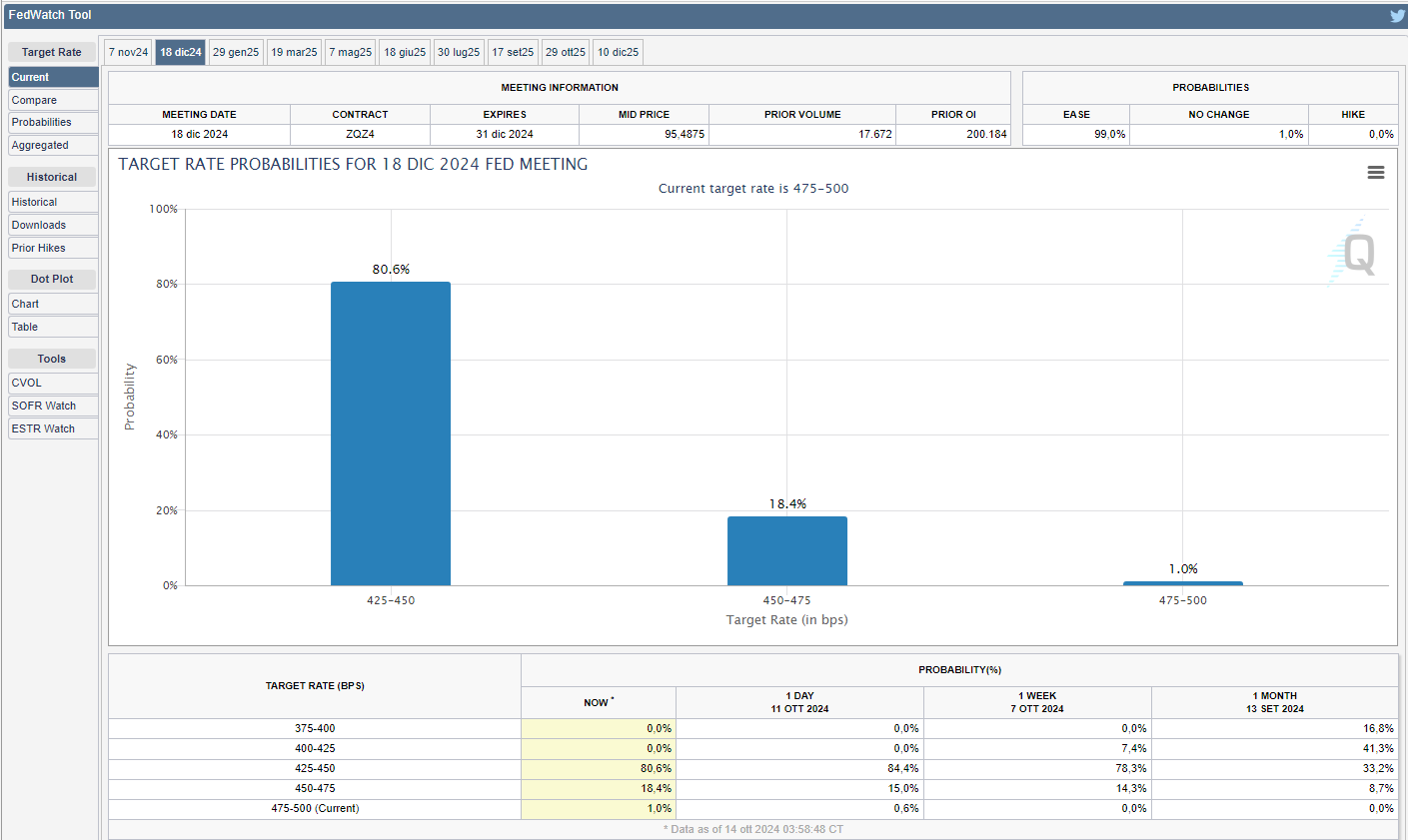Launch the CVOL tool
Screen dimensions: 1408x840
(53, 383)
